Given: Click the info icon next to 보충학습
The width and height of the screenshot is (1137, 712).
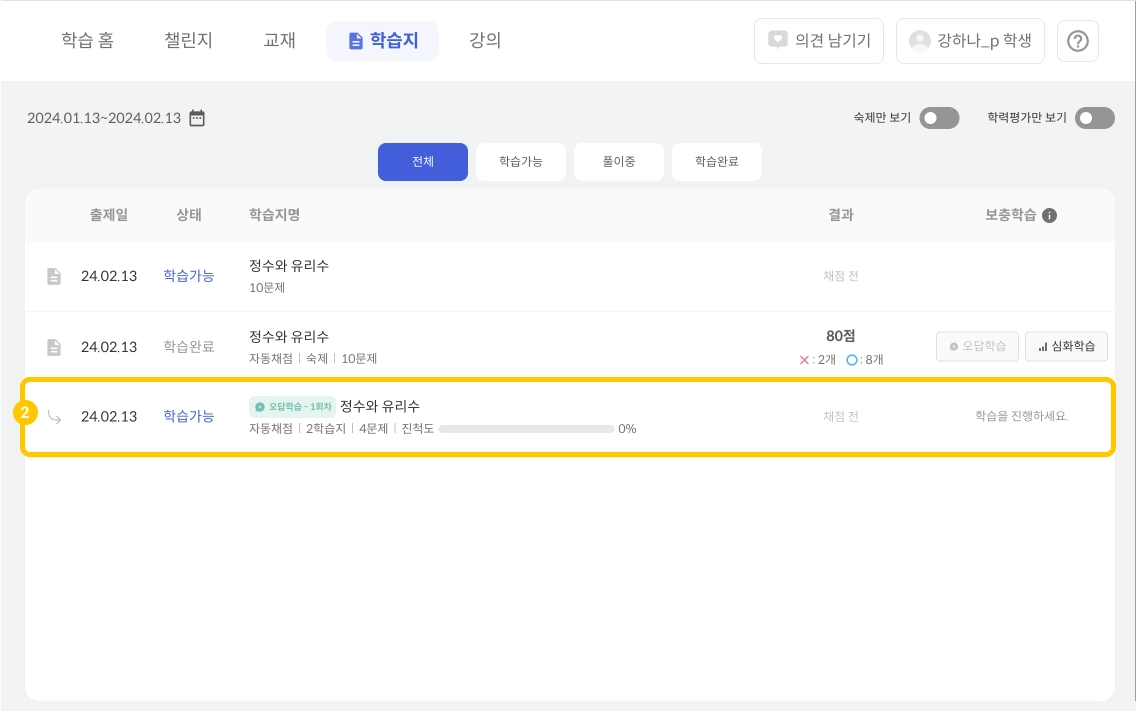Looking at the screenshot, I should [x=1049, y=215].
